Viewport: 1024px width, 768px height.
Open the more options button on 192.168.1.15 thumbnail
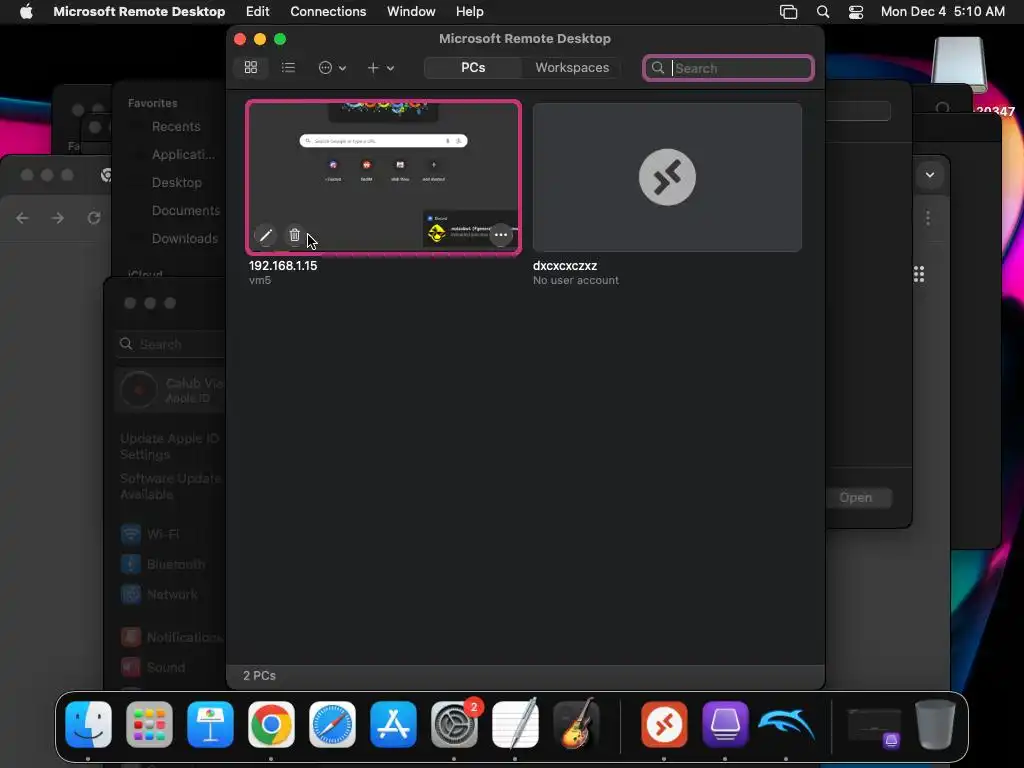(501, 234)
